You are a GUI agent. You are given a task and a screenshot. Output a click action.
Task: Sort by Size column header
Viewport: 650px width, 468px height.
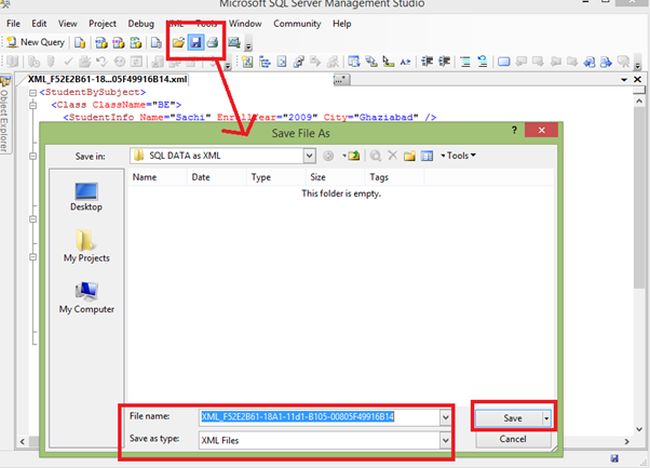tap(335, 177)
